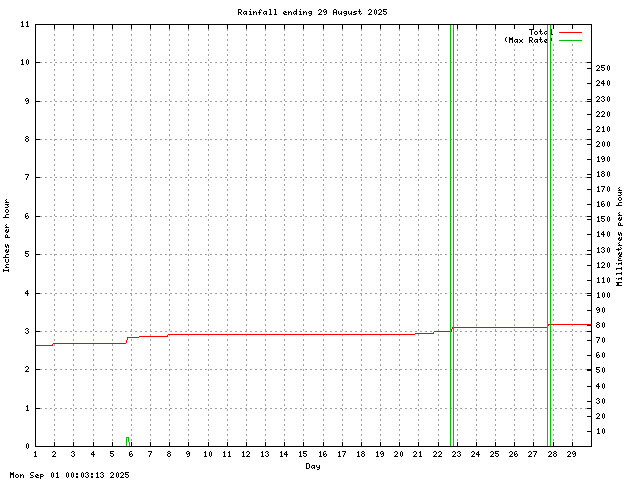Click the x-axis tick label '25'
Screen dimensions: 640x480
(494, 454)
